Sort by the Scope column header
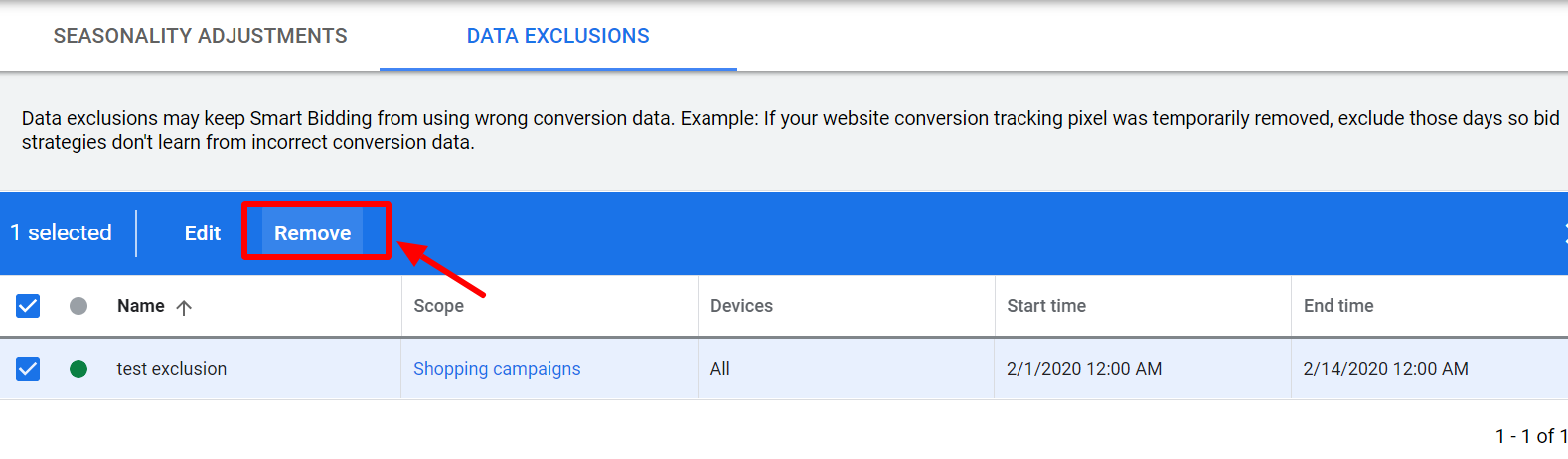The image size is (1568, 459). (439, 306)
